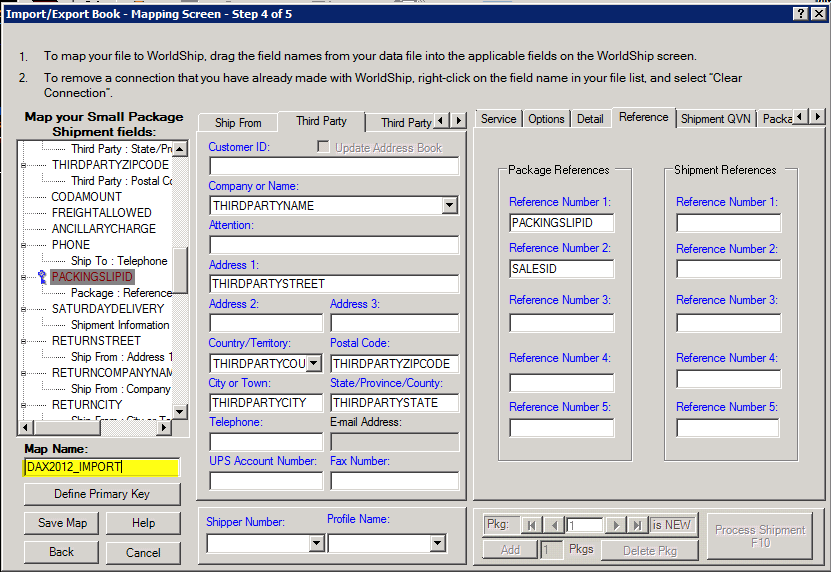Click the help question mark in title bar
This screenshot has width=831, height=572.
click(x=802, y=13)
